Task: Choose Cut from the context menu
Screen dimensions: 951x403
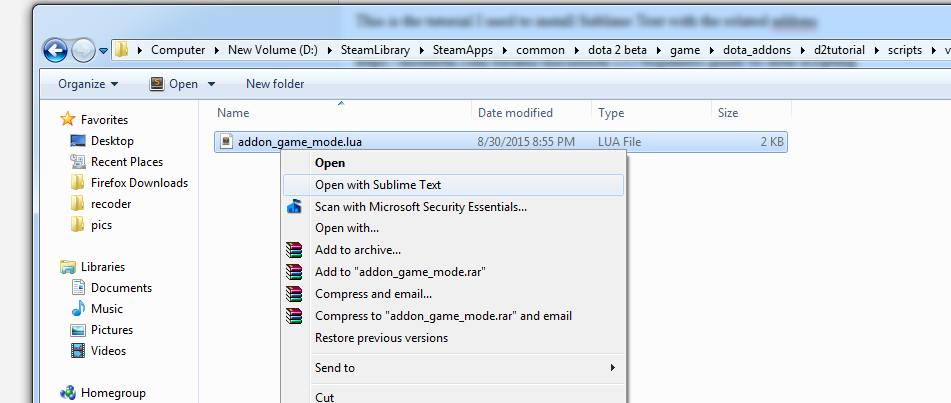Action: click(453, 397)
